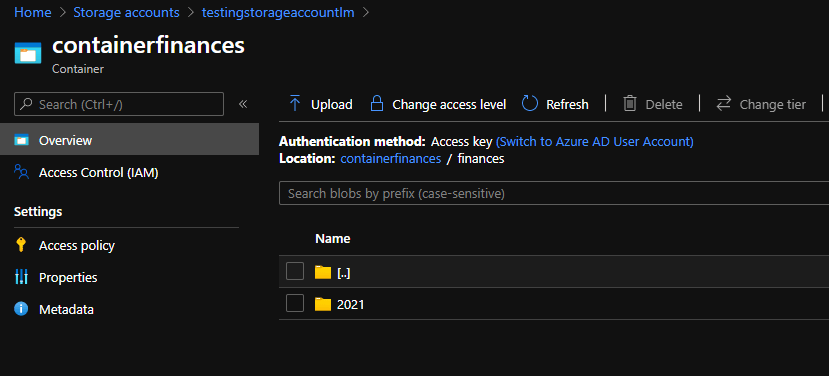Go to Storage accounts breadcrumb

tap(126, 12)
